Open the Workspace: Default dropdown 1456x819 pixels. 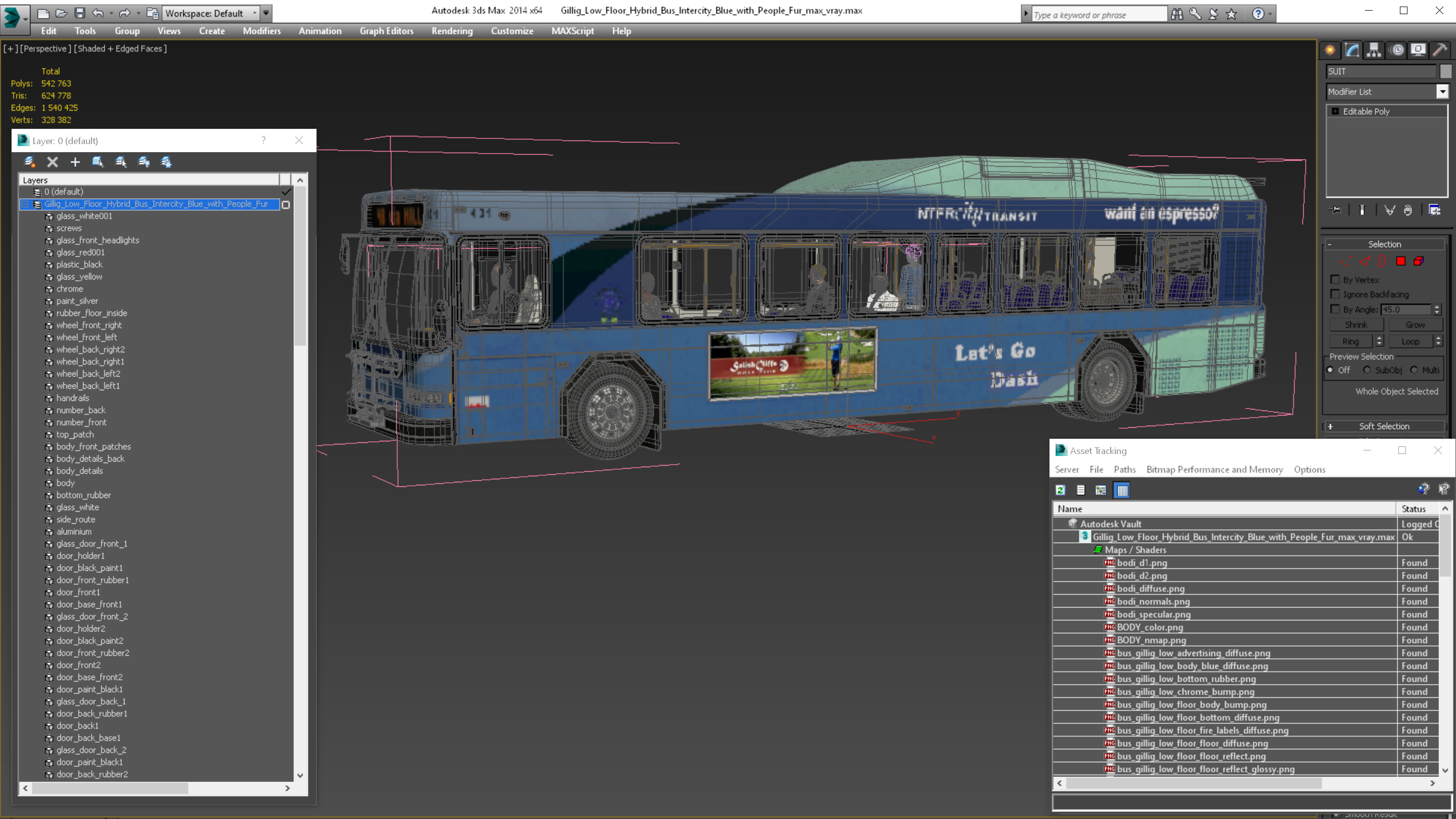(x=211, y=13)
